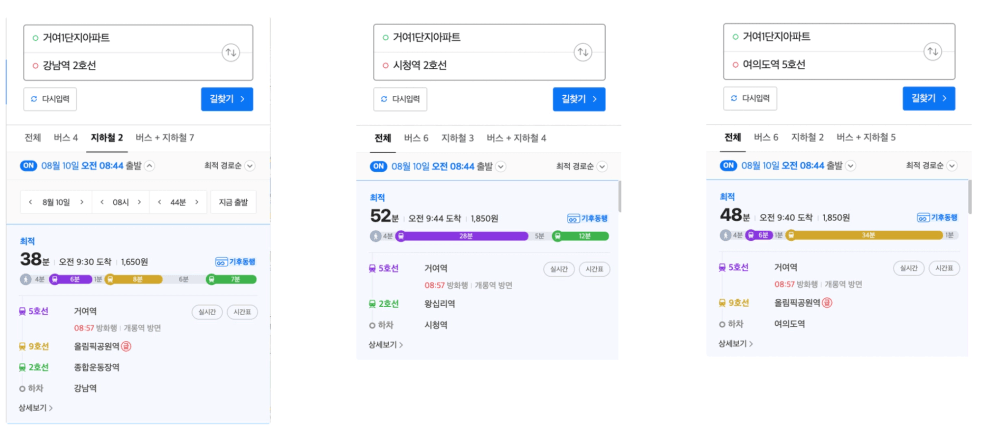The image size is (986, 441).
Task: Swap origin and destination for 여의도역 route
Action: point(933,52)
